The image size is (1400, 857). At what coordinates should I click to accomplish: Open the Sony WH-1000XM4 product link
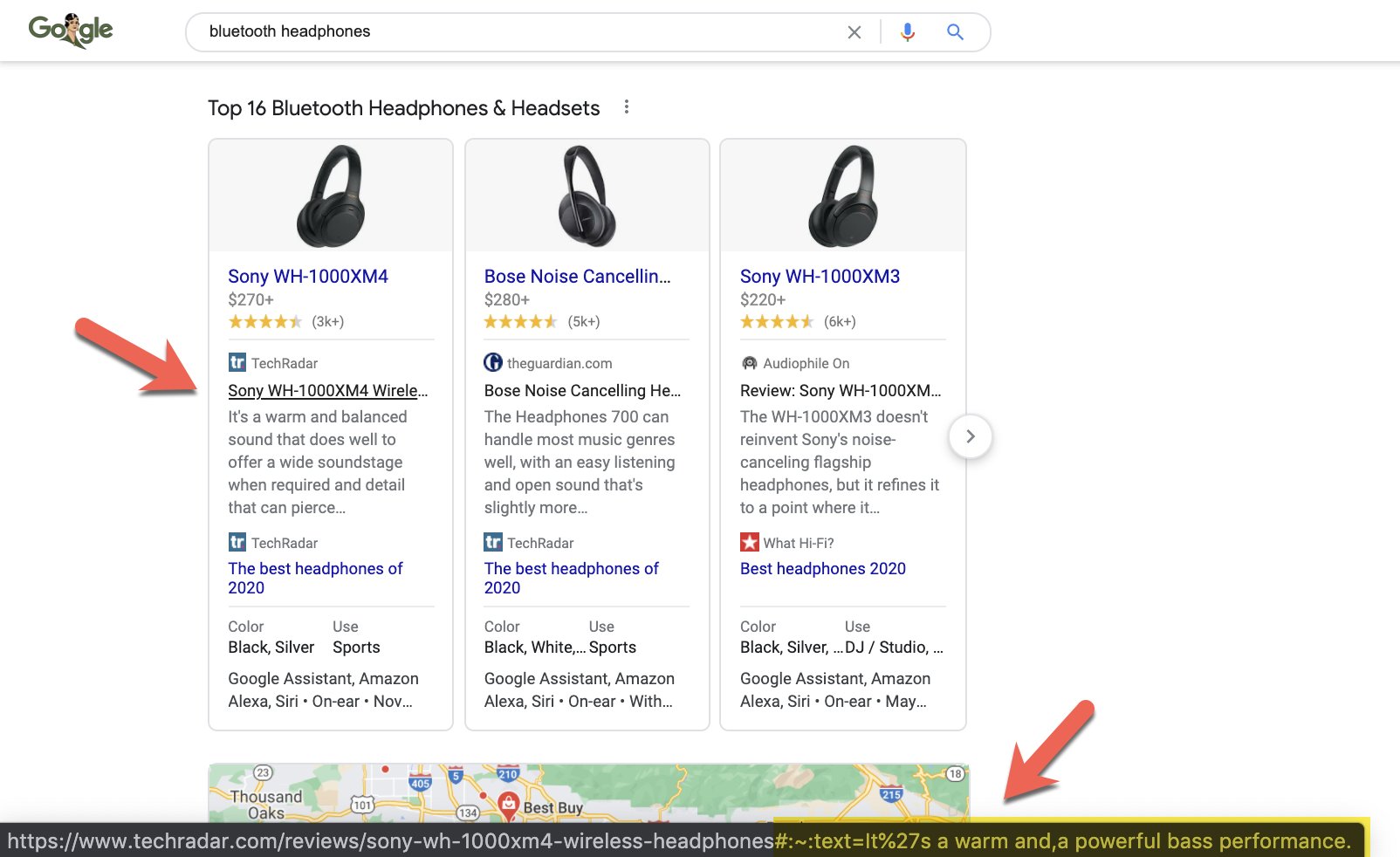[310, 276]
